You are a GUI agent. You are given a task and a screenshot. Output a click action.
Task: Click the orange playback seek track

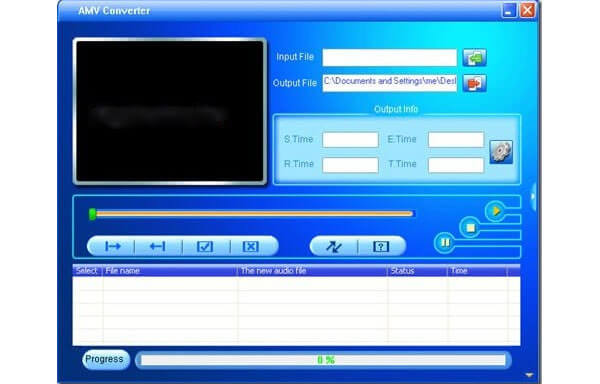(x=254, y=214)
